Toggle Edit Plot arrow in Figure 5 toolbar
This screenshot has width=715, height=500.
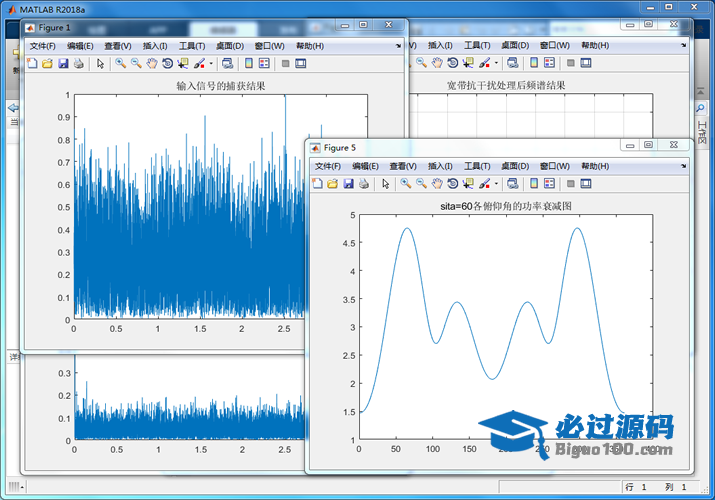pos(386,184)
